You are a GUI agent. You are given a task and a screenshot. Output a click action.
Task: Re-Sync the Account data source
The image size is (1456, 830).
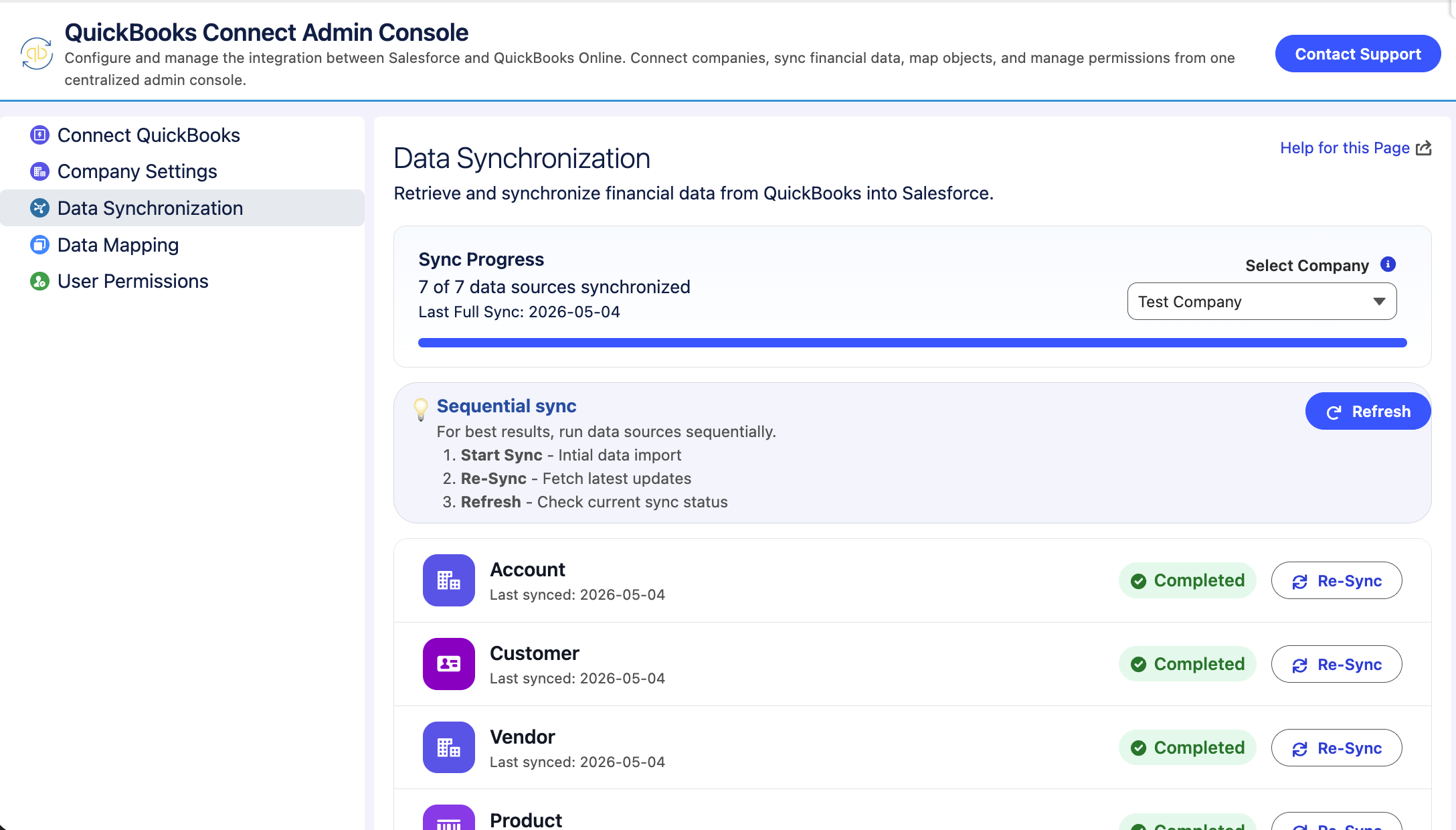1336,580
